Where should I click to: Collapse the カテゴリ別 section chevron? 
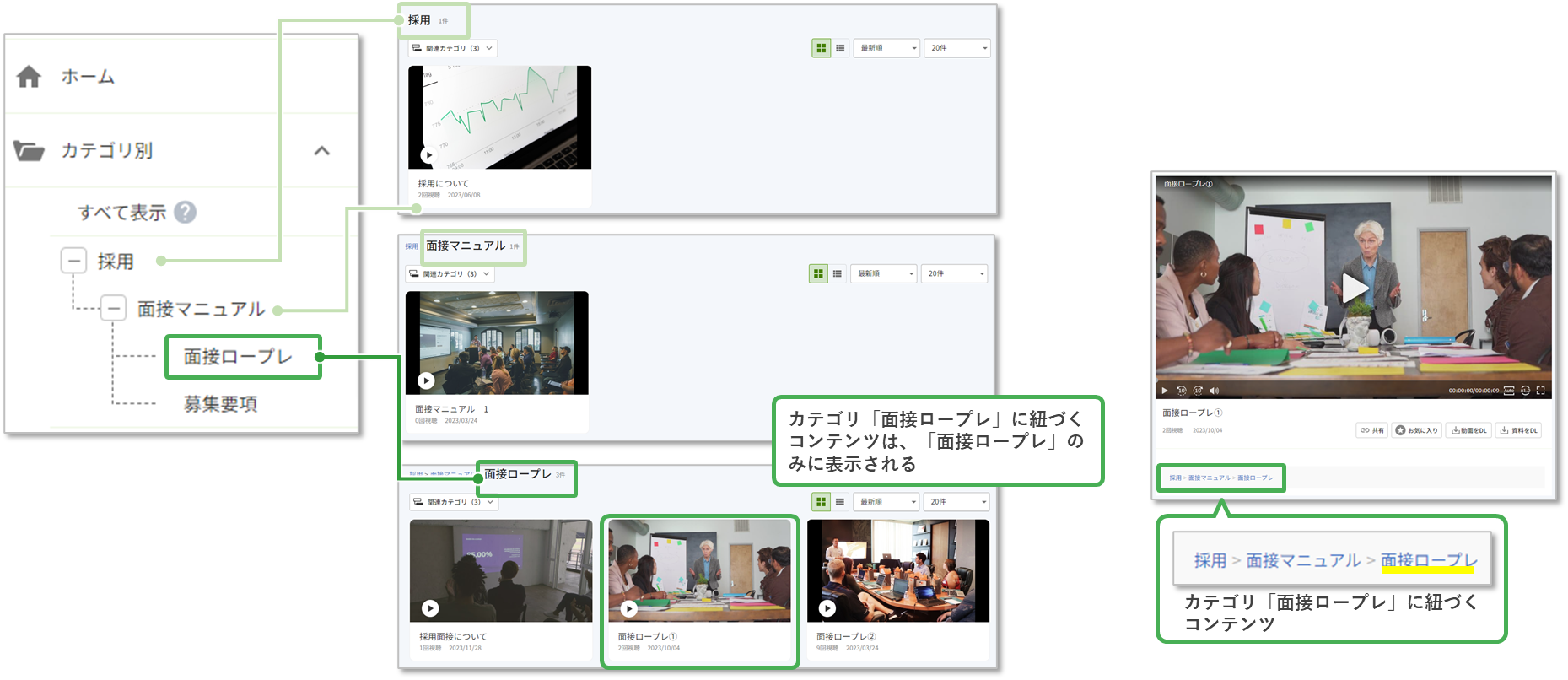pyautogui.click(x=321, y=151)
